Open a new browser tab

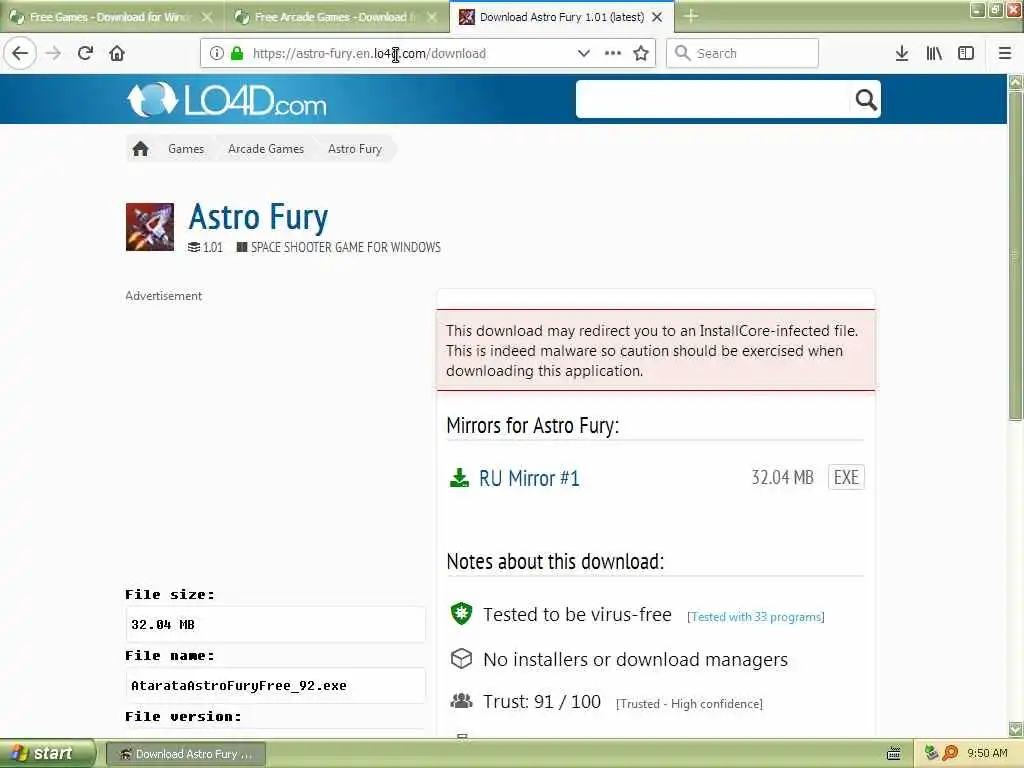[691, 16]
